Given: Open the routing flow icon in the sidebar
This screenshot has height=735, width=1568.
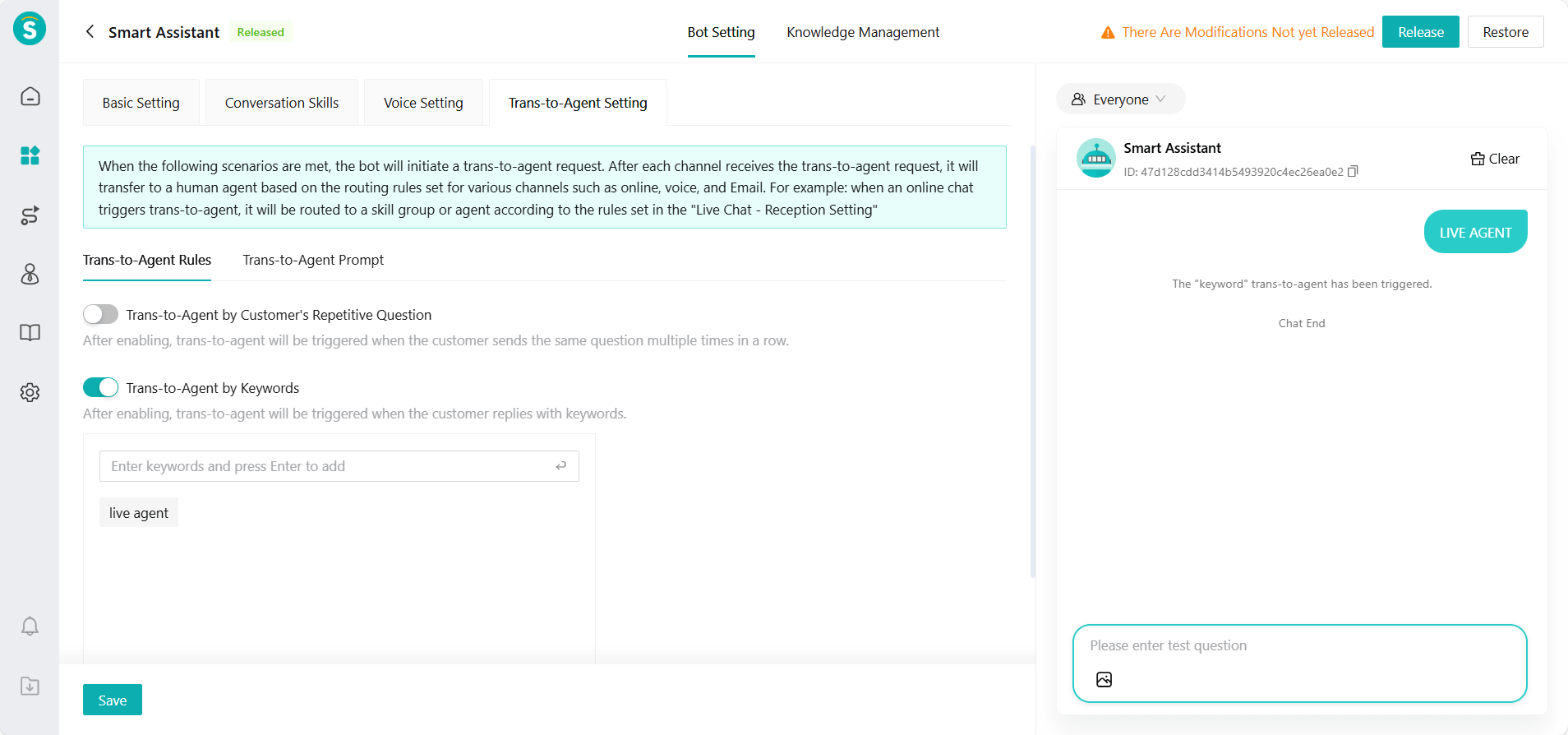Looking at the screenshot, I should coord(30,215).
